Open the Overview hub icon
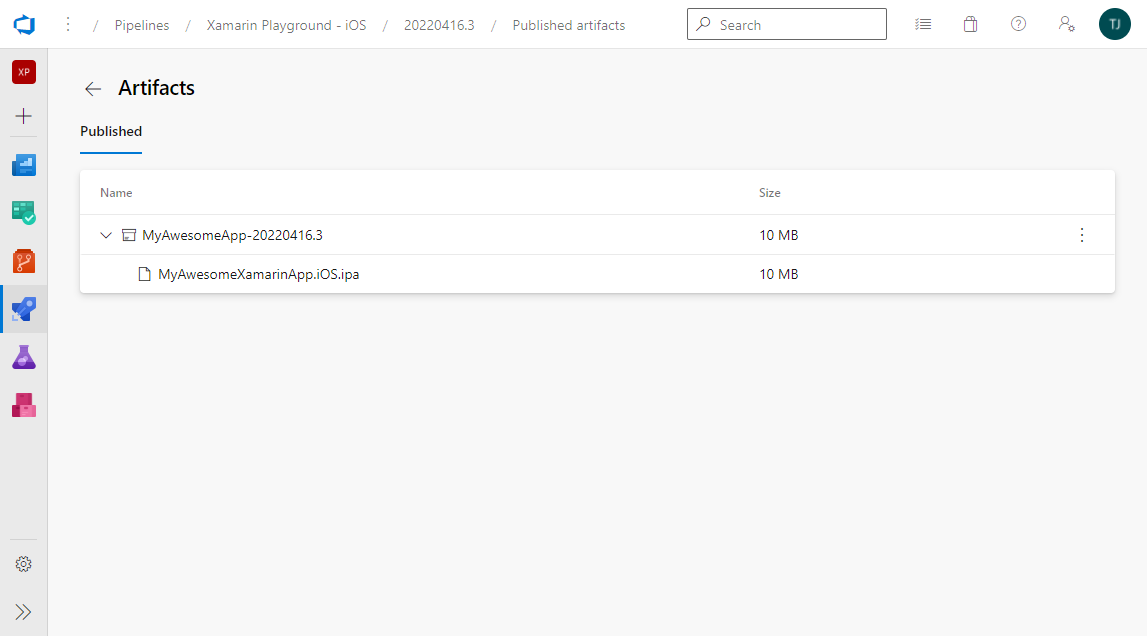Viewport: 1147px width, 636px height. pyautogui.click(x=24, y=165)
